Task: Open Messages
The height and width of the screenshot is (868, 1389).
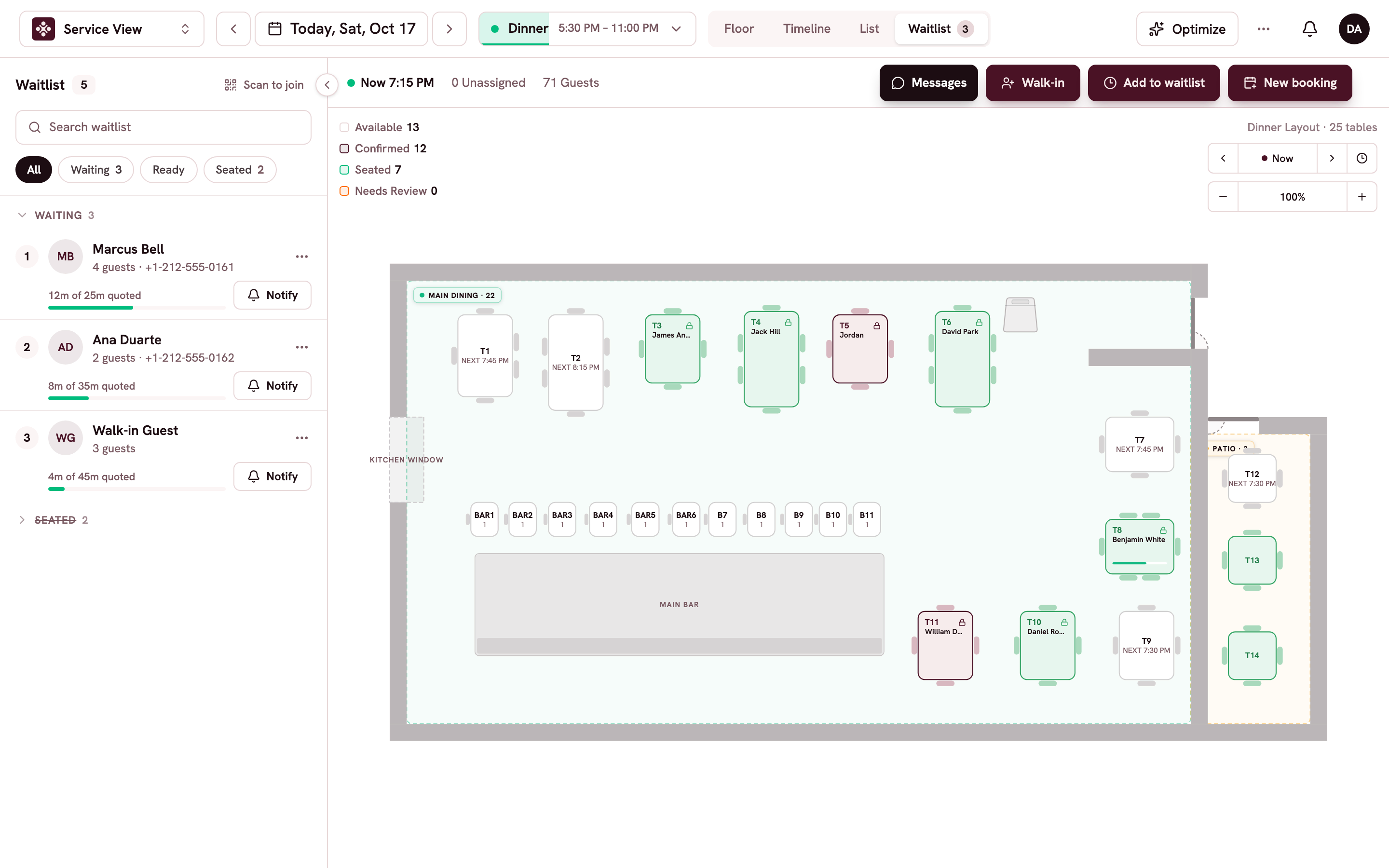Action: [x=929, y=82]
